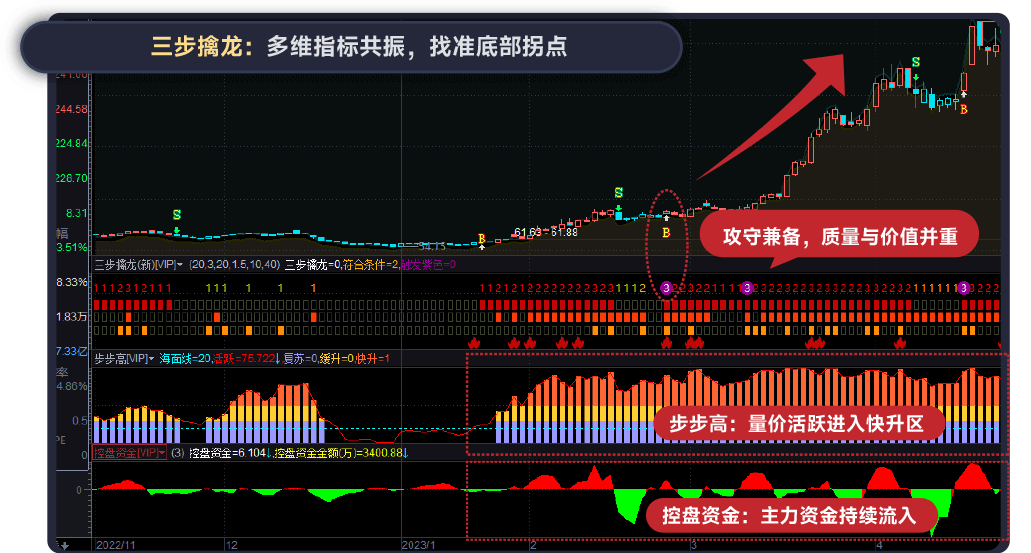Open the 控盘资金[VIP] indicator dropdown

pyautogui.click(x=161, y=453)
